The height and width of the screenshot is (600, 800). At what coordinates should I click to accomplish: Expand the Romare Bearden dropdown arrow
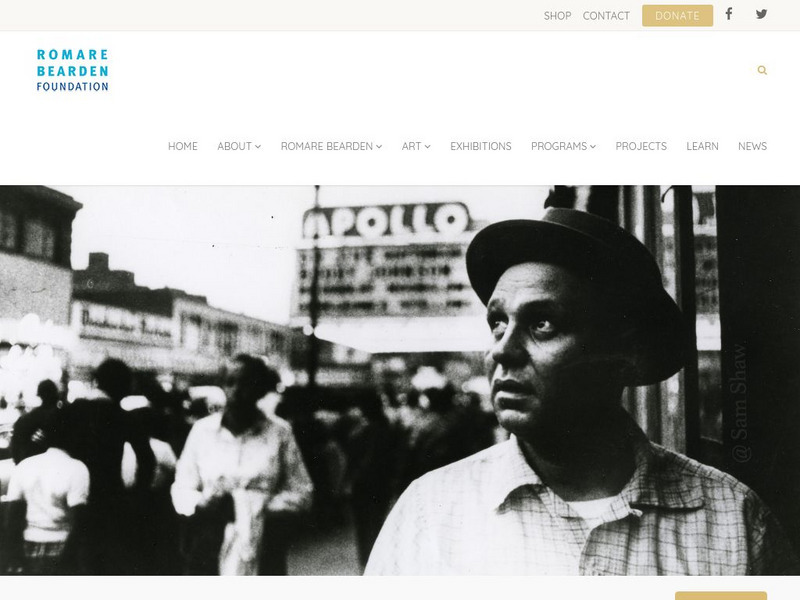coord(379,146)
